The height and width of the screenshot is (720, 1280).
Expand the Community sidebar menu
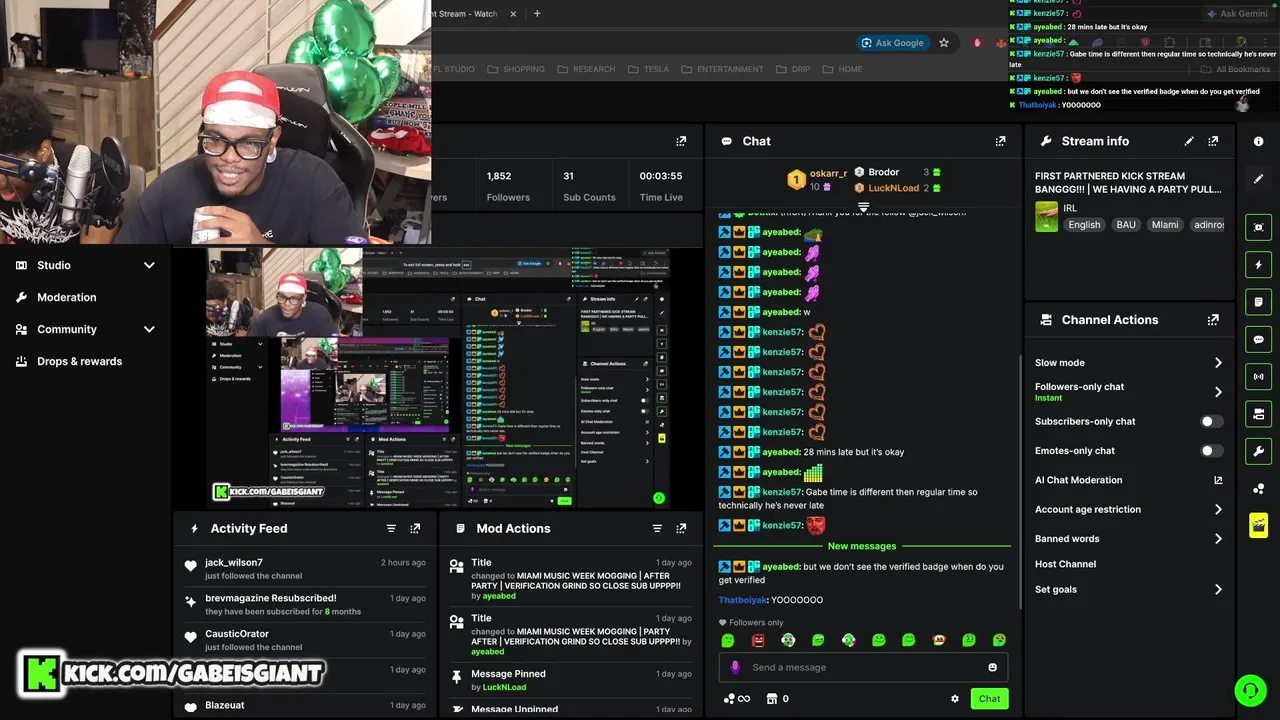[x=149, y=329]
